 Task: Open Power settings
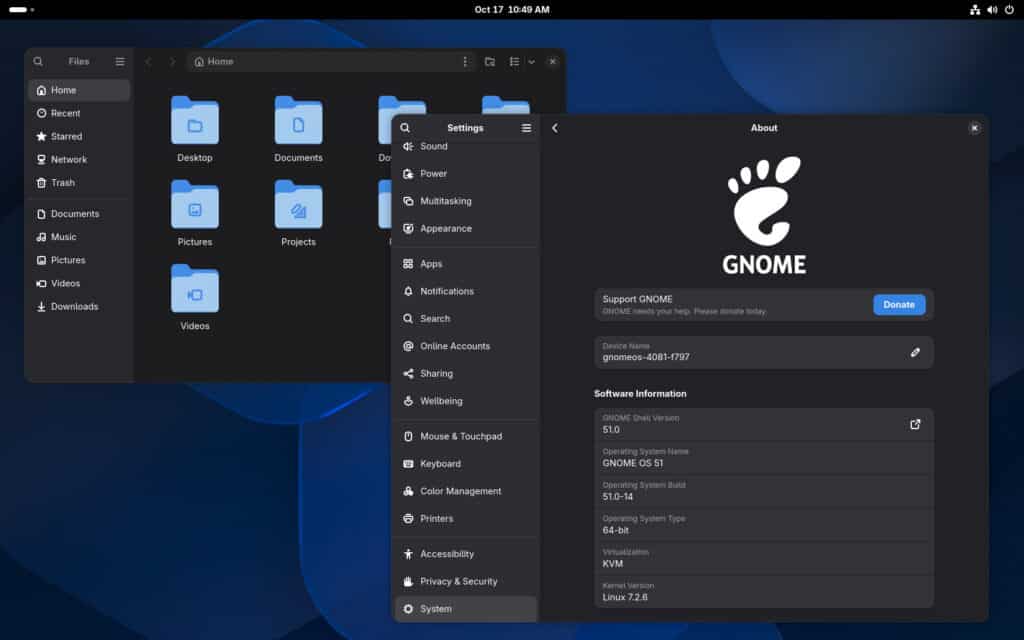coord(466,174)
